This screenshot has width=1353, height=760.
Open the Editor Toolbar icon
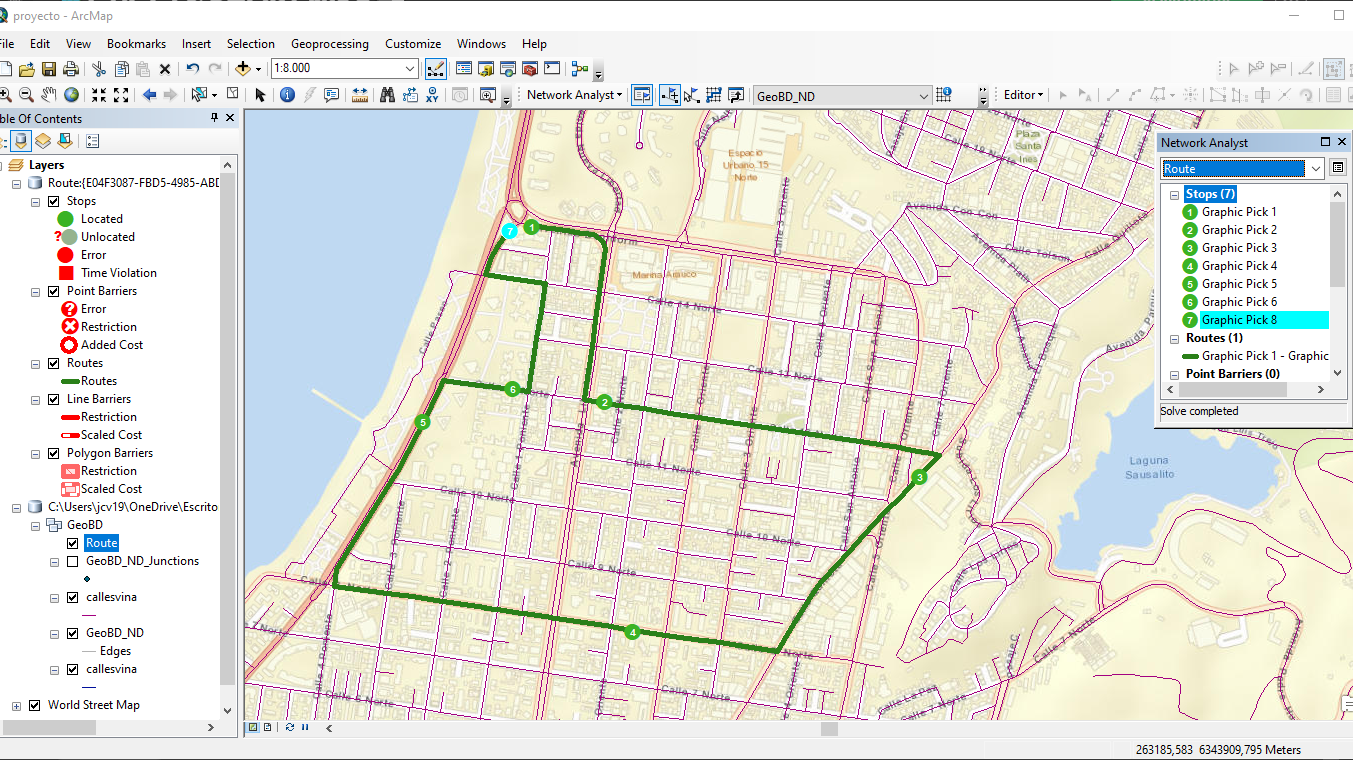tap(436, 69)
